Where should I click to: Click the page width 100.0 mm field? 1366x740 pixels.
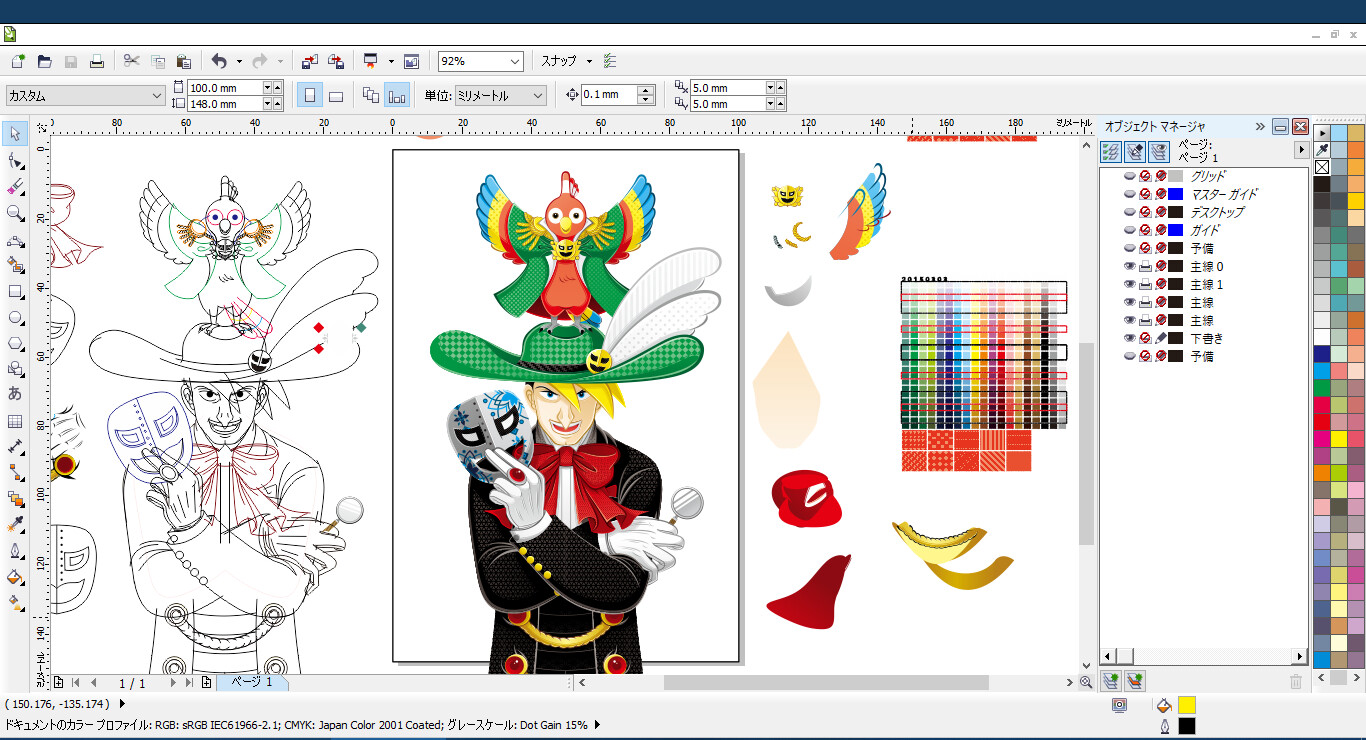pos(224,88)
